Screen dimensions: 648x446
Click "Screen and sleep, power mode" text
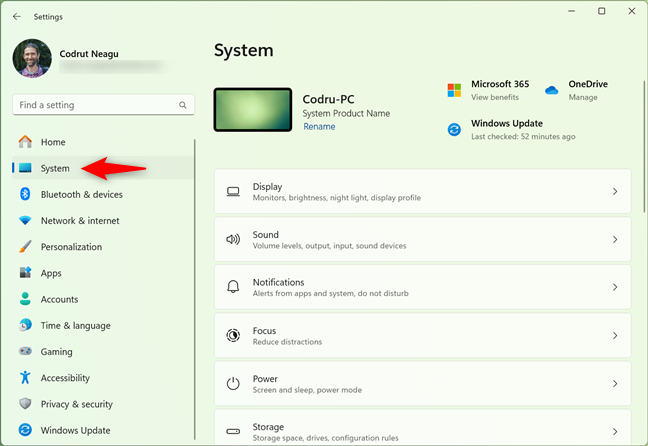pos(307,390)
